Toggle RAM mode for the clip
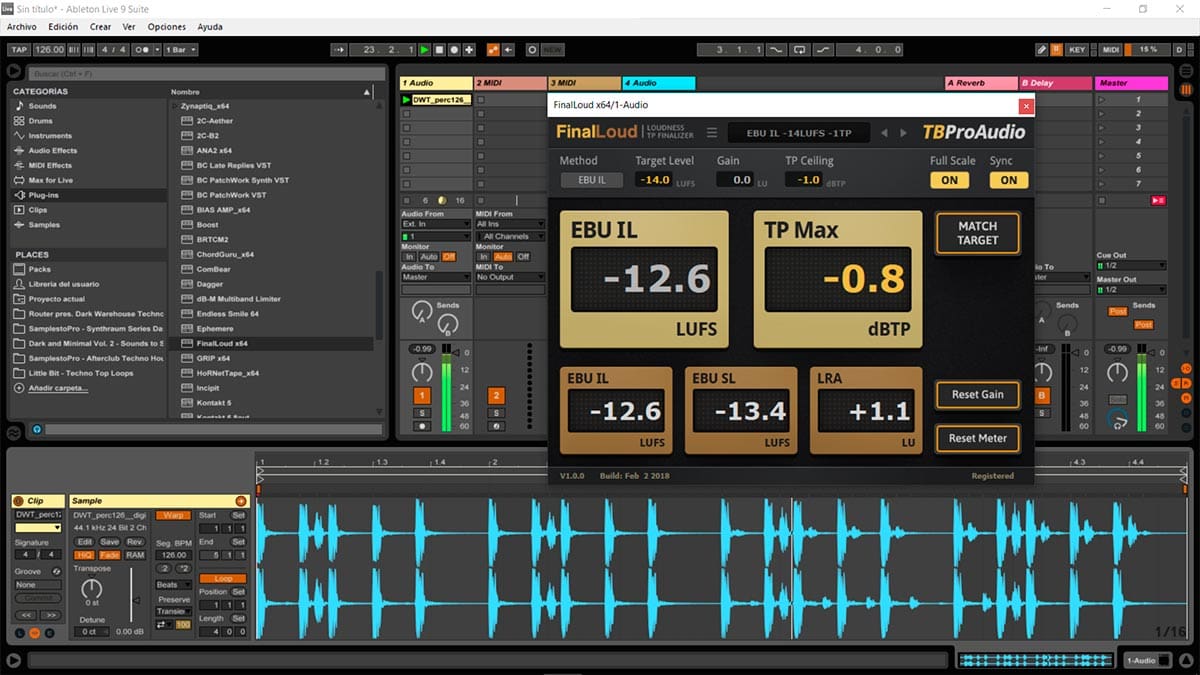This screenshot has width=1200, height=675. (x=135, y=555)
